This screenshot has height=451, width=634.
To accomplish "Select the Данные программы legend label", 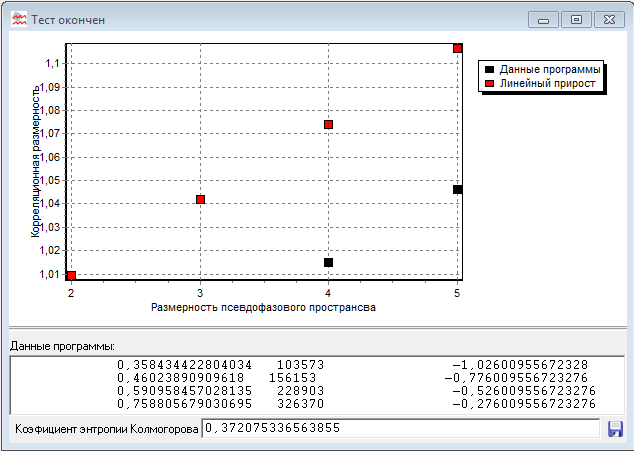I will coord(549,69).
